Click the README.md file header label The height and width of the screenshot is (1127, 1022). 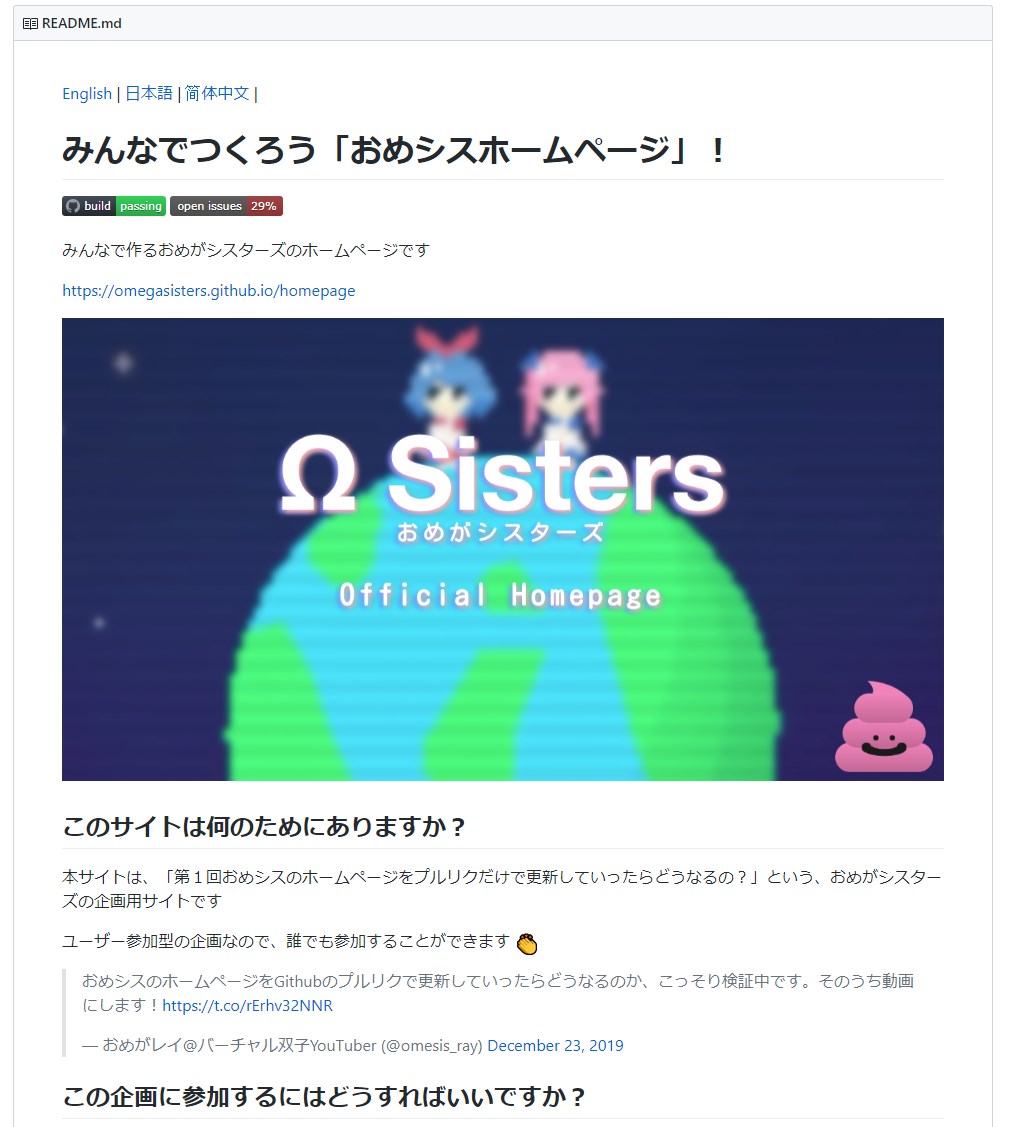point(81,24)
